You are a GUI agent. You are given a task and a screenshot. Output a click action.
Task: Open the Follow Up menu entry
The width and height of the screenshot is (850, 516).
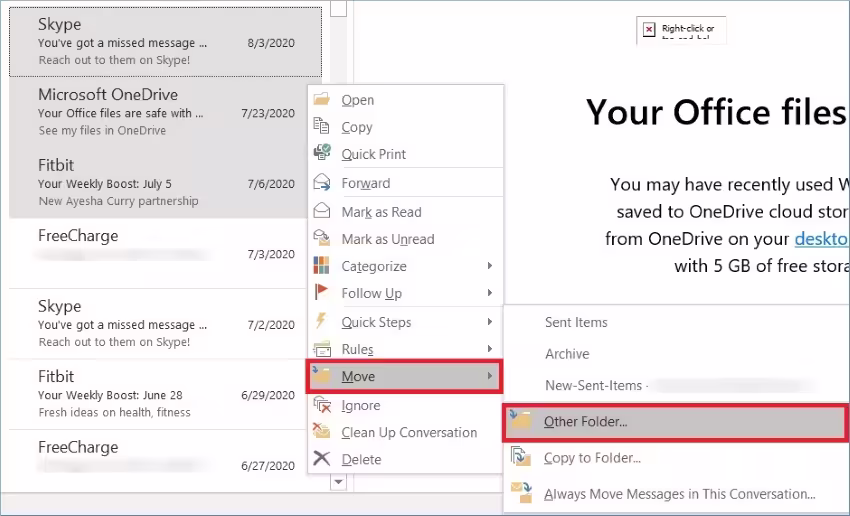(405, 293)
